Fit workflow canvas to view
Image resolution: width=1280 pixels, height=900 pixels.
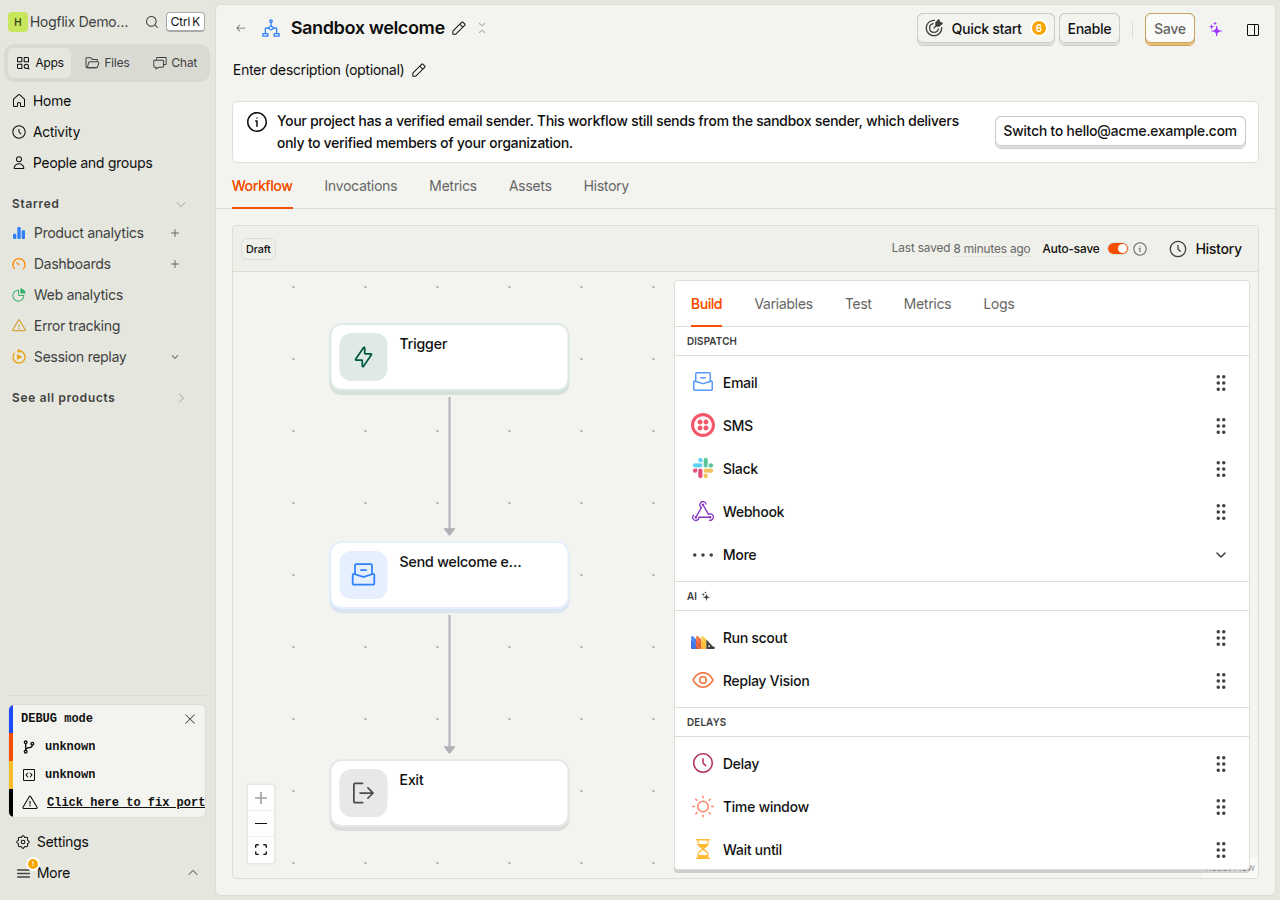[261, 850]
